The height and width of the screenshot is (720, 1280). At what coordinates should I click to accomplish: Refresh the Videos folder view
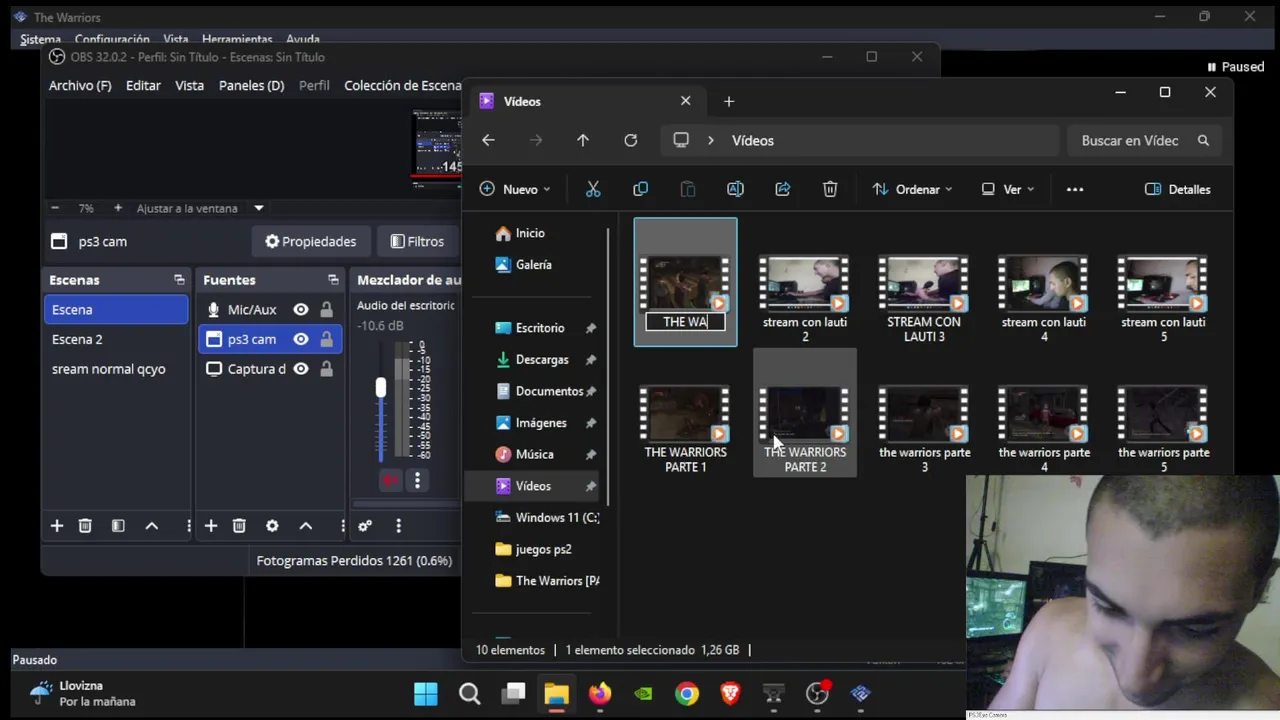(631, 140)
